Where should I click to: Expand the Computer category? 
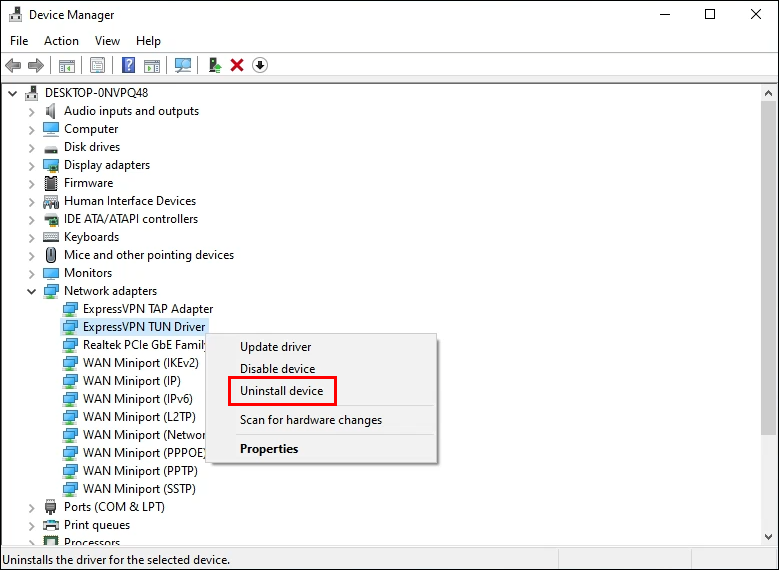[x=32, y=129]
